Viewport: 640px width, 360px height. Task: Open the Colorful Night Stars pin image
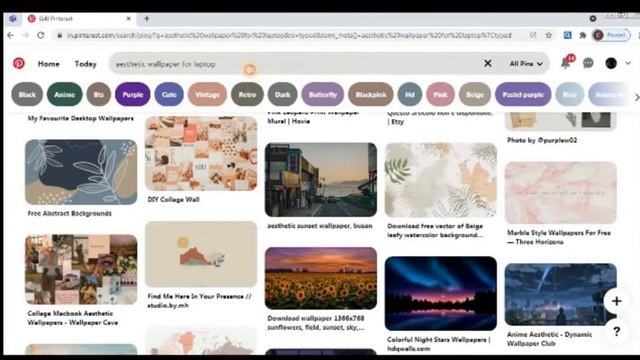(x=441, y=293)
